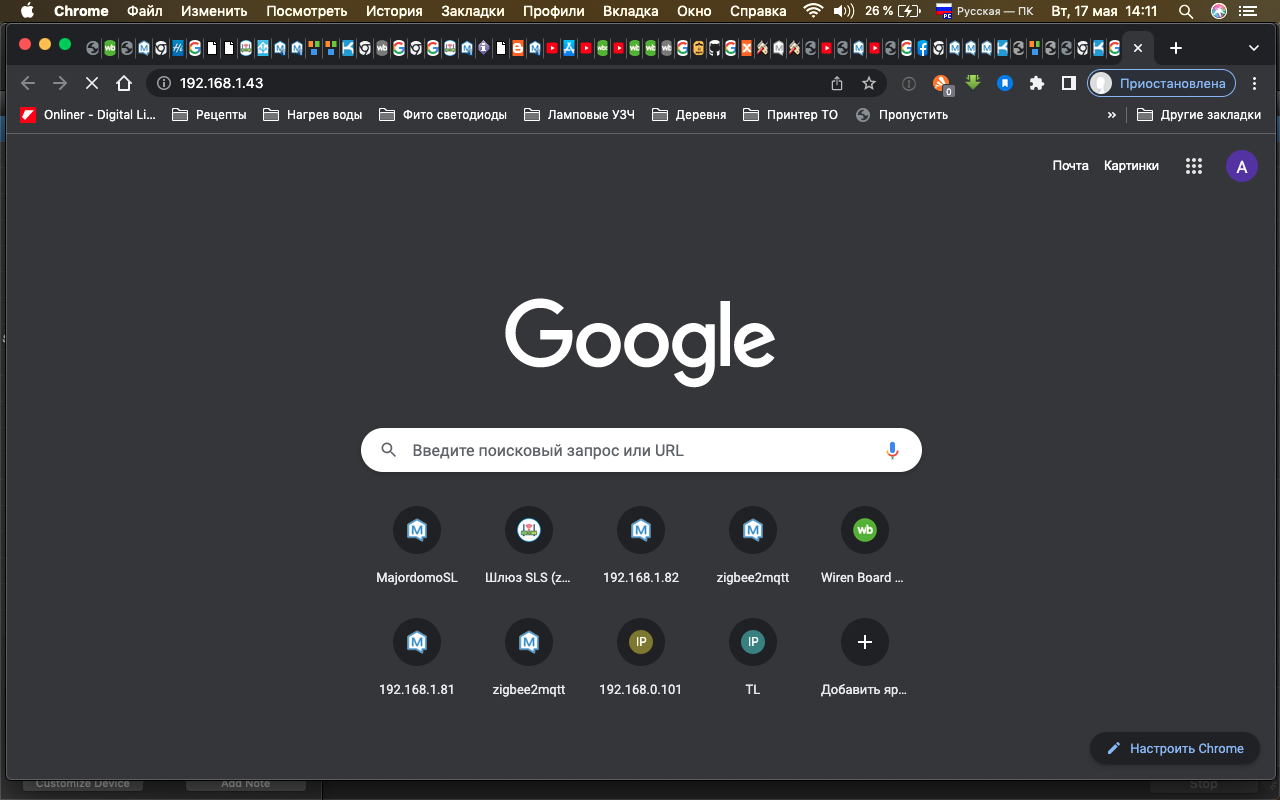The image size is (1280, 800).
Task: View site information icon
Action: (165, 83)
